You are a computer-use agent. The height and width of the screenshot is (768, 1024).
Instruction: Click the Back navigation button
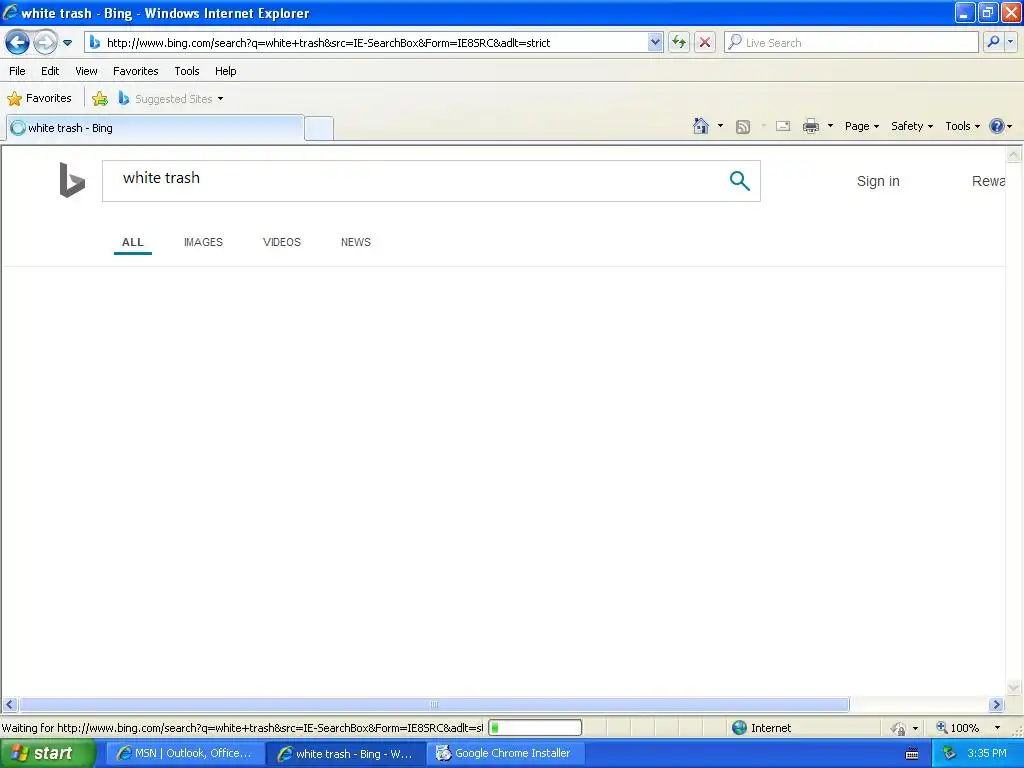(x=17, y=43)
